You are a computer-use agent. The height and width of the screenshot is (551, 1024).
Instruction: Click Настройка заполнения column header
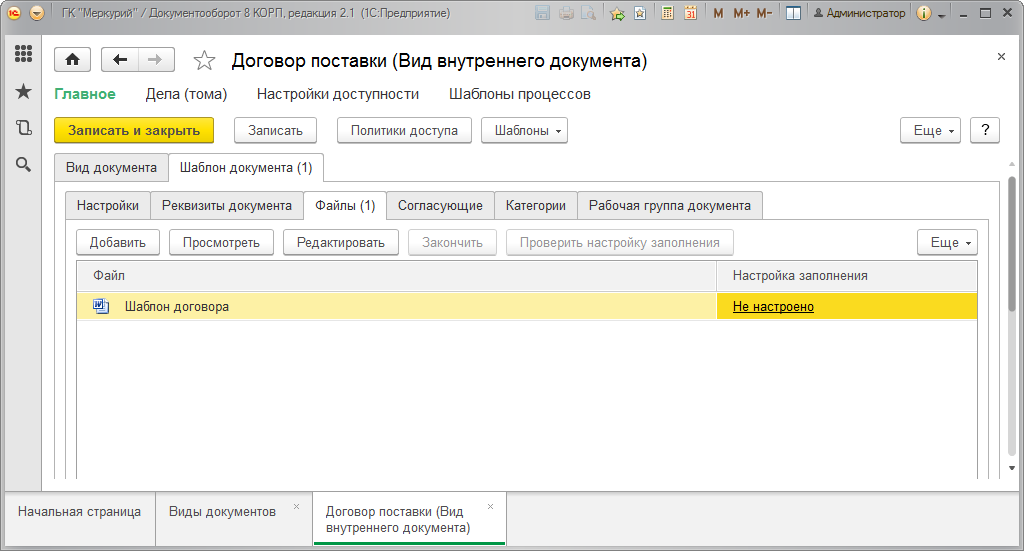pos(847,276)
